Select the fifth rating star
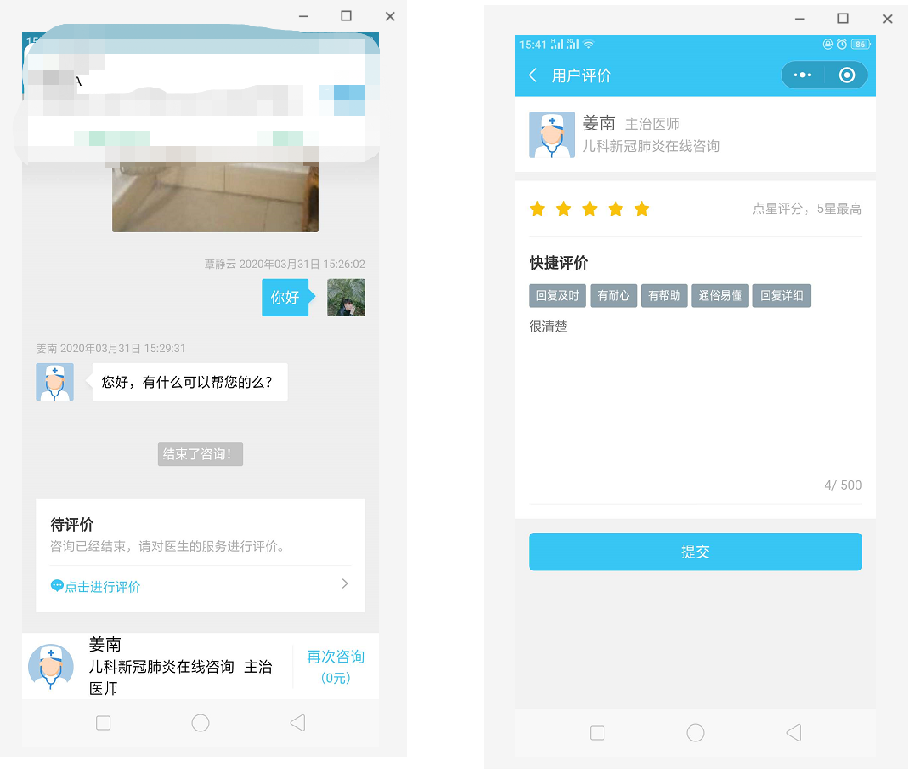Viewport: 909px width, 770px height. 642,209
